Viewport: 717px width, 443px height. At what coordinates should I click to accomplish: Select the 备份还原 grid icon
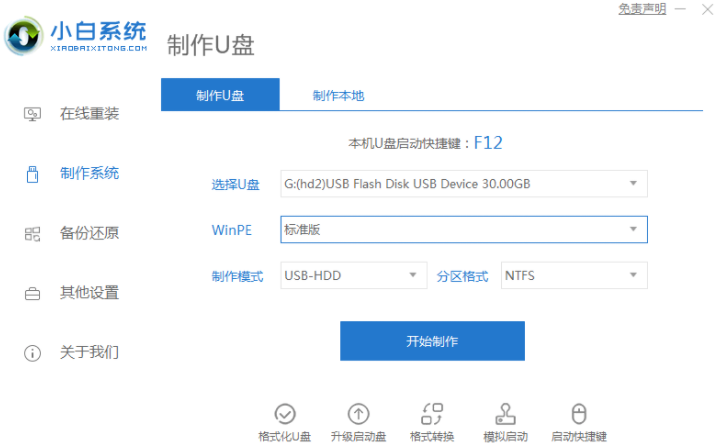(x=32, y=234)
